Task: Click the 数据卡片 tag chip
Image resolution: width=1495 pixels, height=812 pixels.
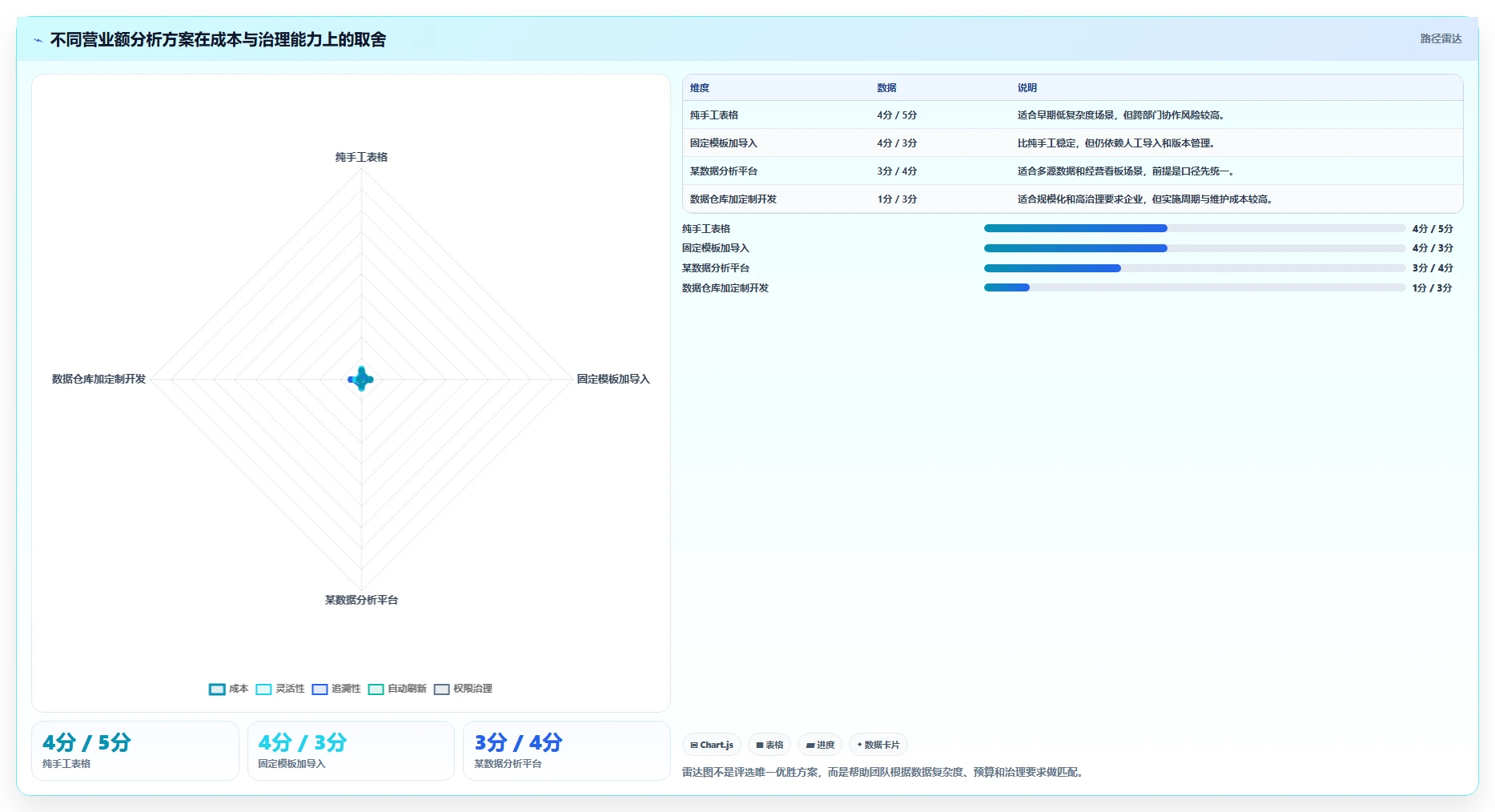Action: pyautogui.click(x=878, y=745)
